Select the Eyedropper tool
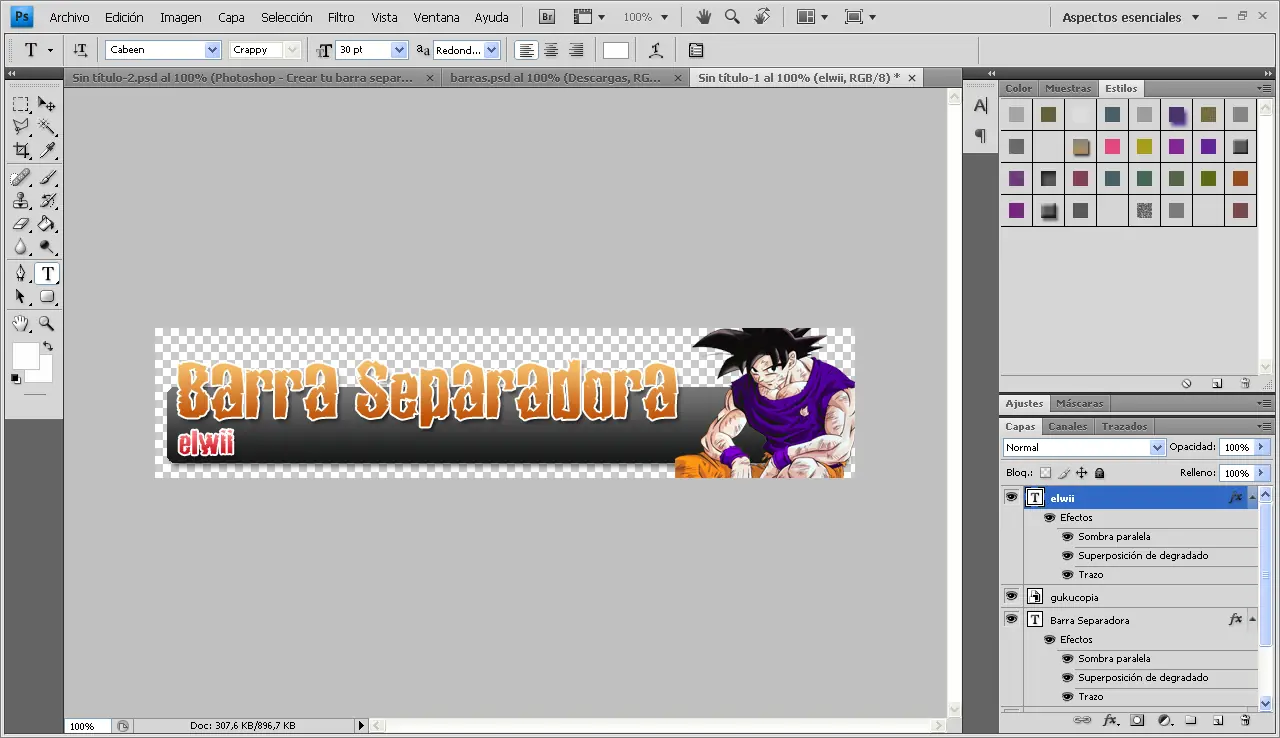The height and width of the screenshot is (738, 1280). coord(47,150)
